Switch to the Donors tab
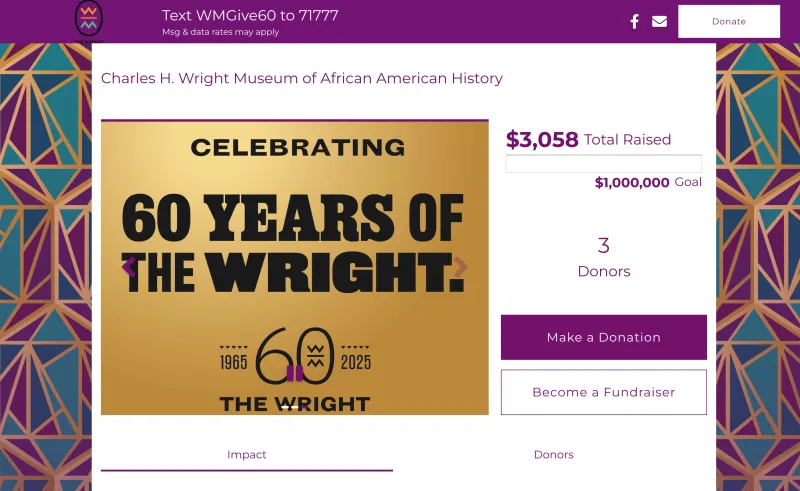The height and width of the screenshot is (491, 800). pos(554,455)
